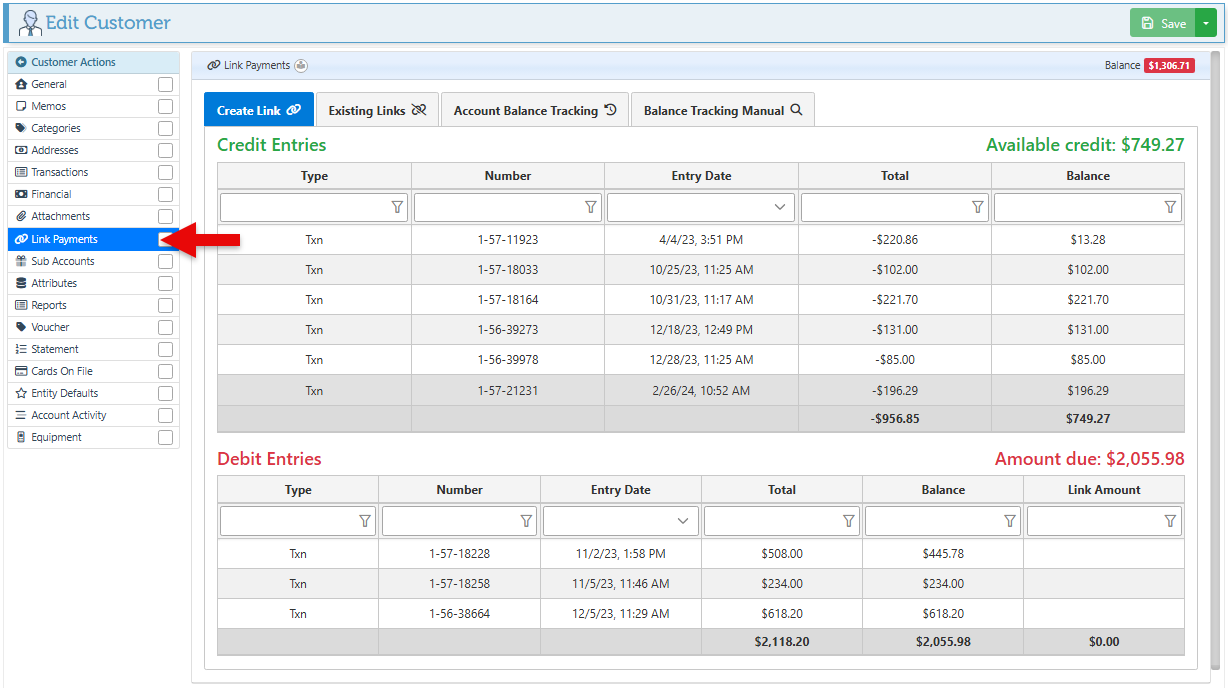Screen dimensions: 1228x688
Task: Check the box beside Transactions
Action: [165, 173]
